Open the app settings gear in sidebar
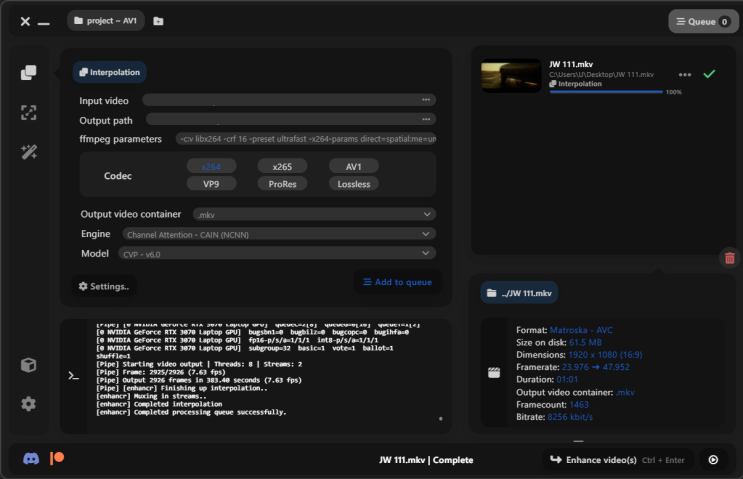The width and height of the screenshot is (743, 479). (x=28, y=404)
